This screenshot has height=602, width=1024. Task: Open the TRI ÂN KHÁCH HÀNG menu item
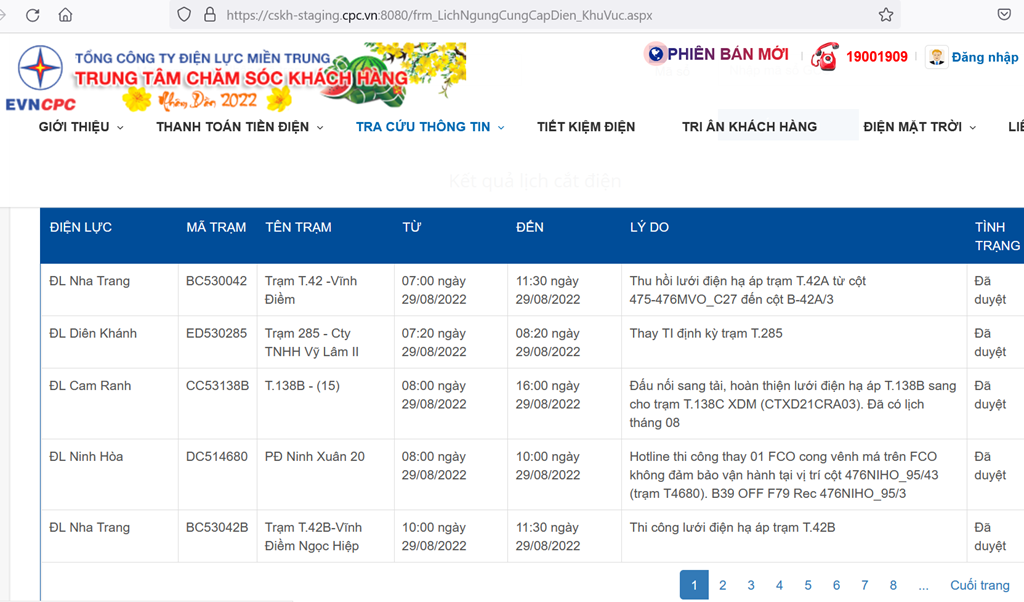pyautogui.click(x=749, y=127)
